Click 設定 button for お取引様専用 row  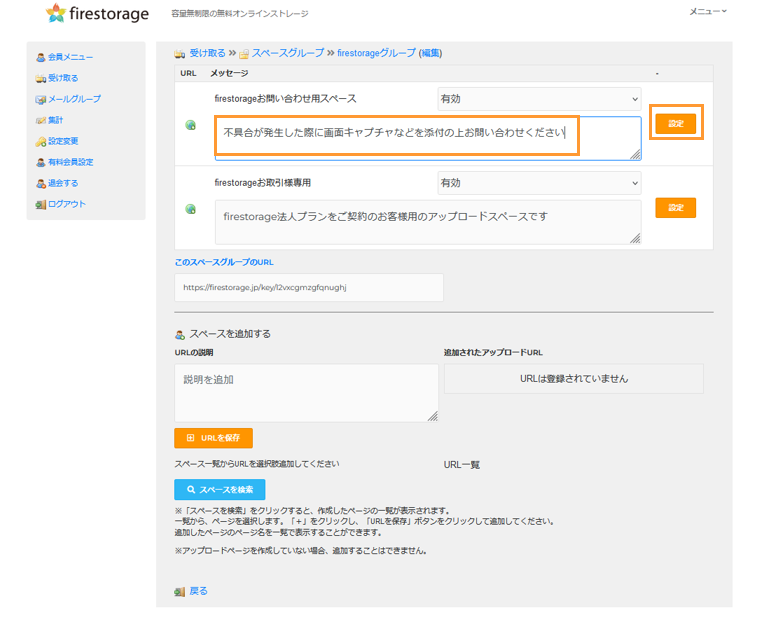pos(675,207)
